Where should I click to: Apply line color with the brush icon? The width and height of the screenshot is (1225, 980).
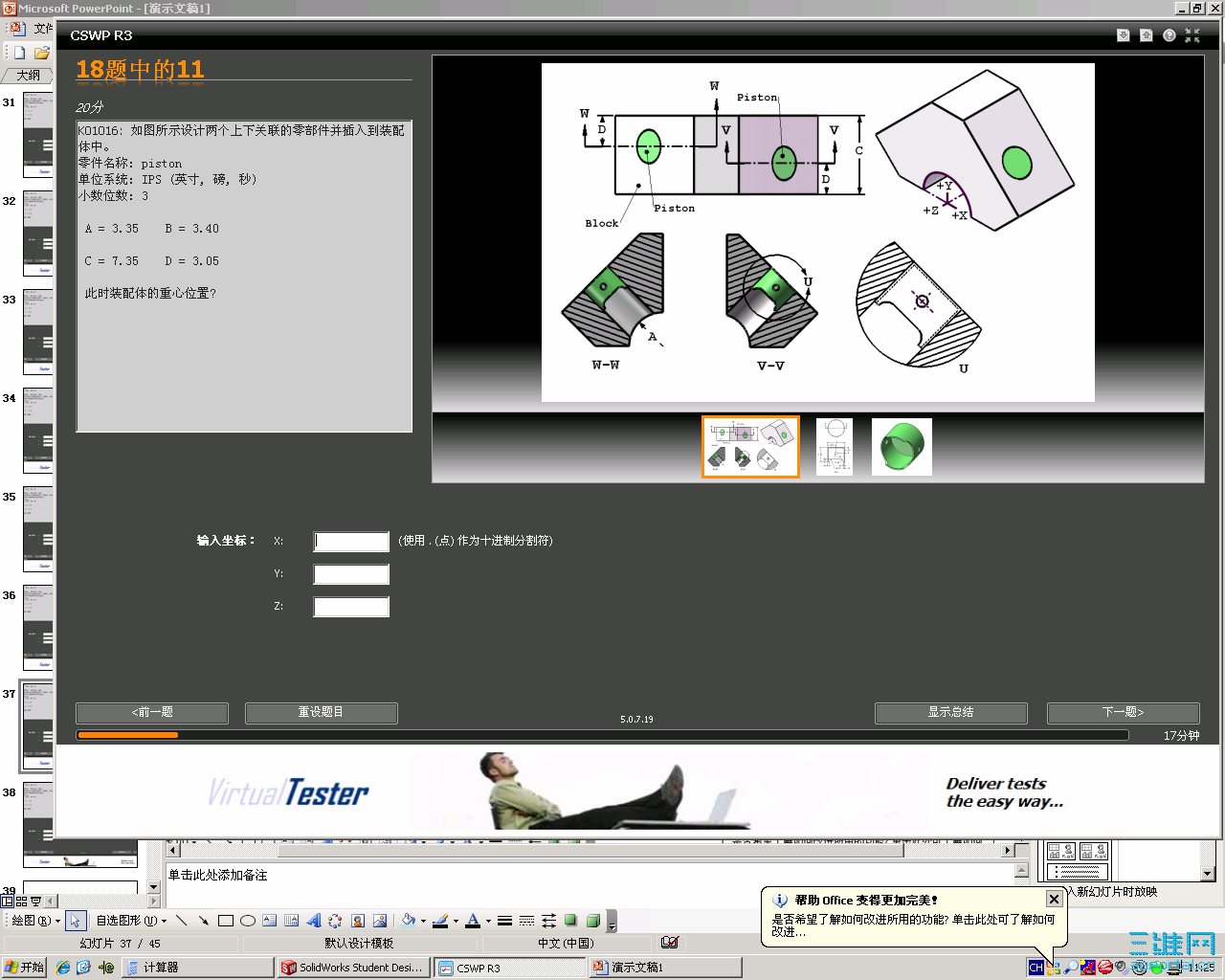click(x=440, y=921)
